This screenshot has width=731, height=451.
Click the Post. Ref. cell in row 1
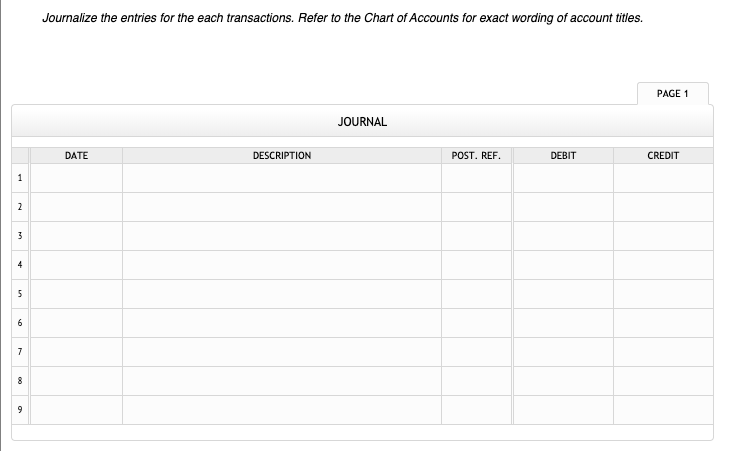click(x=476, y=178)
